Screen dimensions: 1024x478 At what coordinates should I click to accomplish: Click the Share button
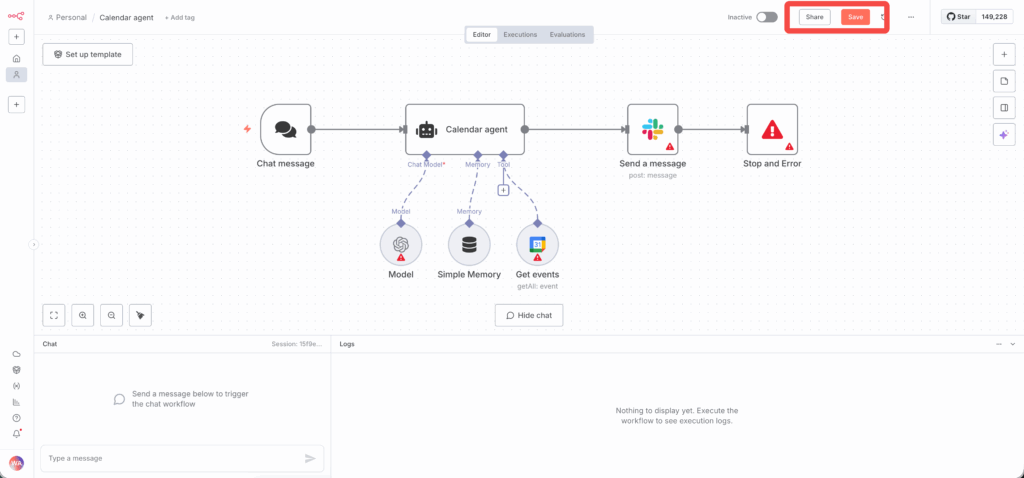814,17
